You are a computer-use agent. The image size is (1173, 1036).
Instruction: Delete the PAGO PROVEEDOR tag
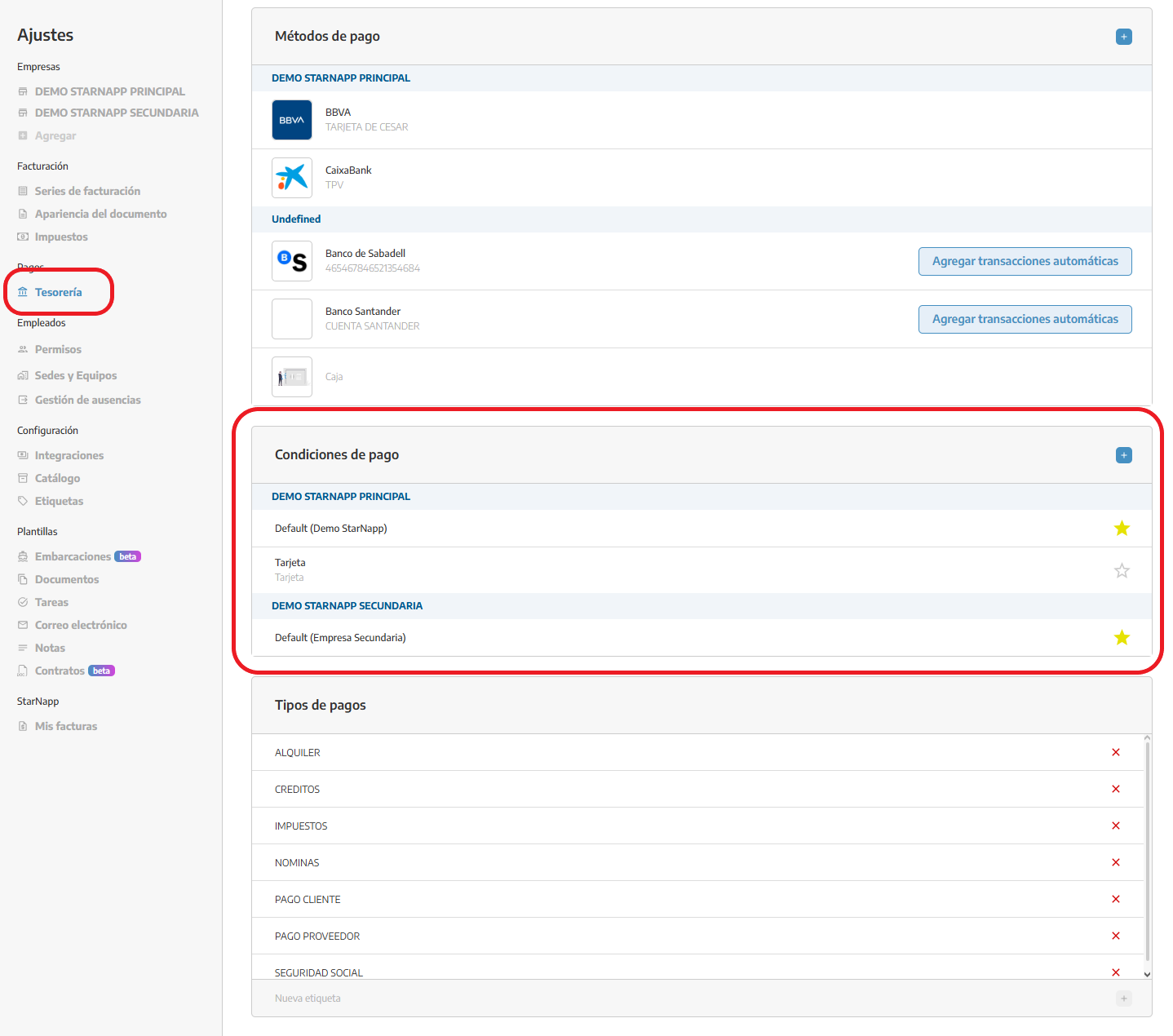tap(1115, 936)
